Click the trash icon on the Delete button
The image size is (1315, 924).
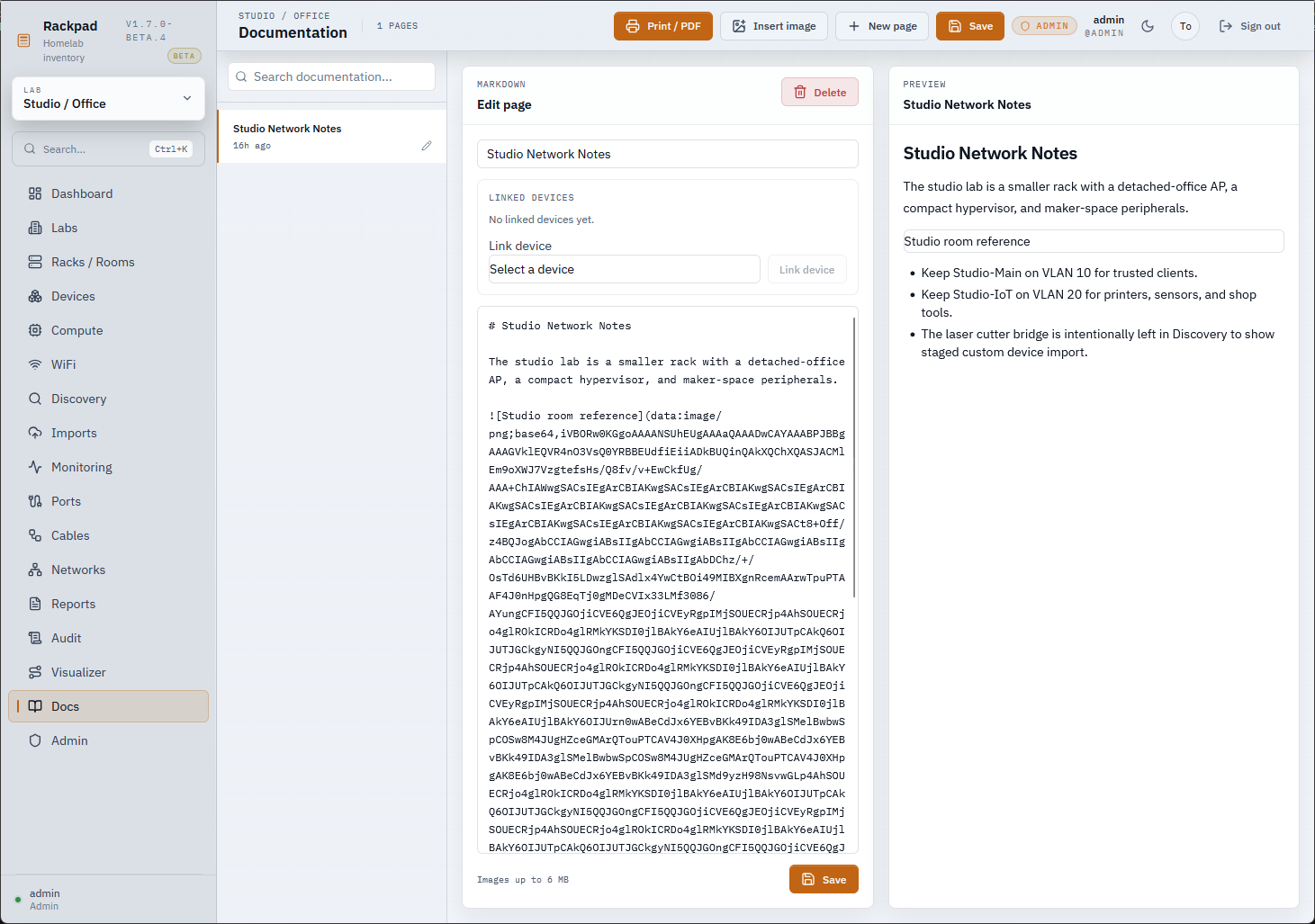pos(800,92)
